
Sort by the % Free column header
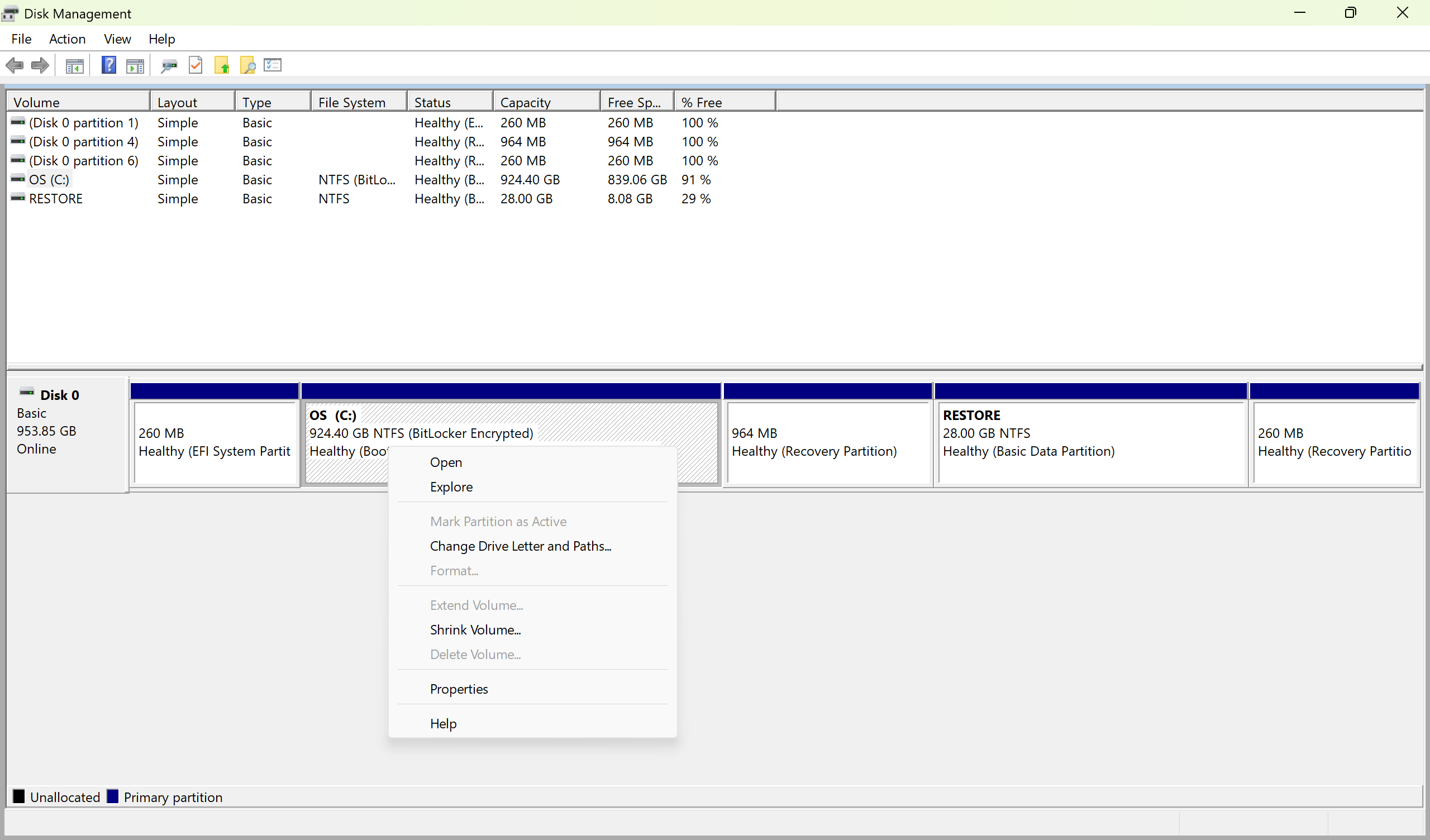click(x=724, y=102)
